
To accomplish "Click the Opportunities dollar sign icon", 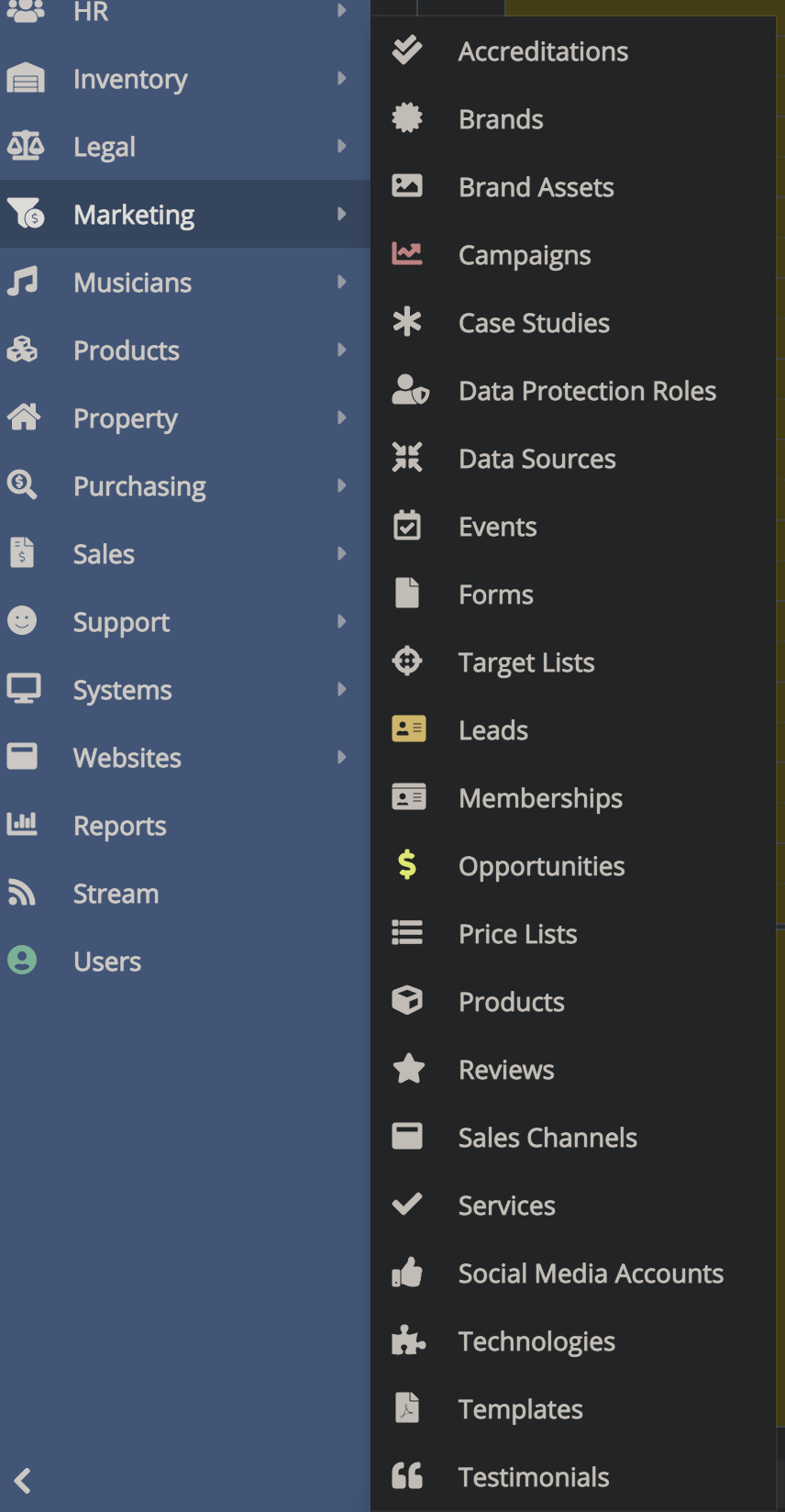I will tap(407, 865).
